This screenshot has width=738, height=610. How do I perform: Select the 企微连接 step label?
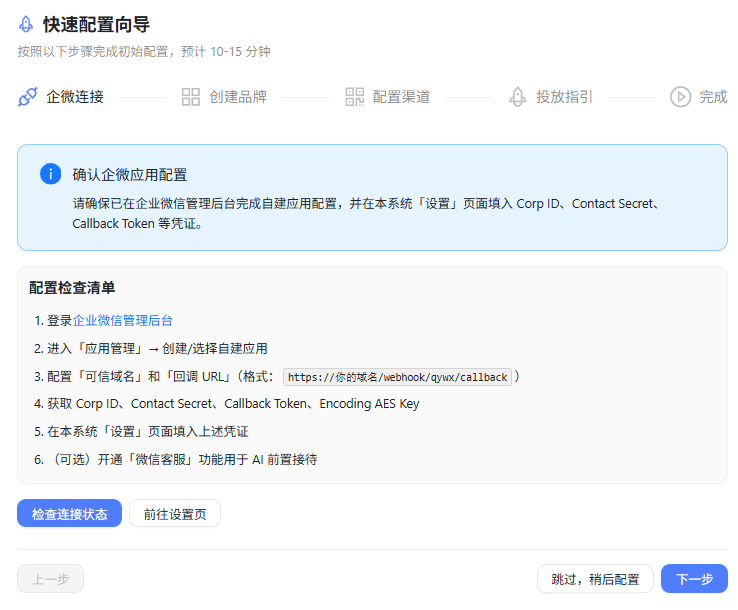coord(75,97)
